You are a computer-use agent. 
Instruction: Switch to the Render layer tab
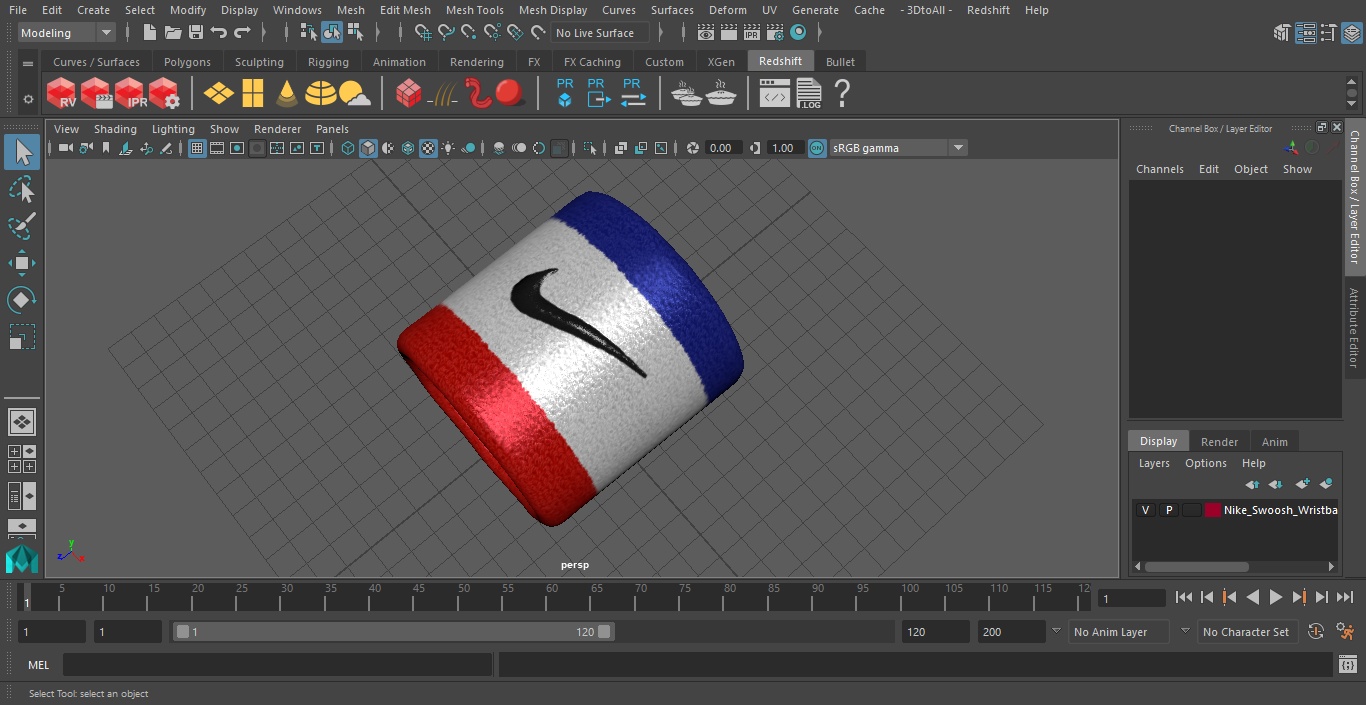click(x=1219, y=441)
